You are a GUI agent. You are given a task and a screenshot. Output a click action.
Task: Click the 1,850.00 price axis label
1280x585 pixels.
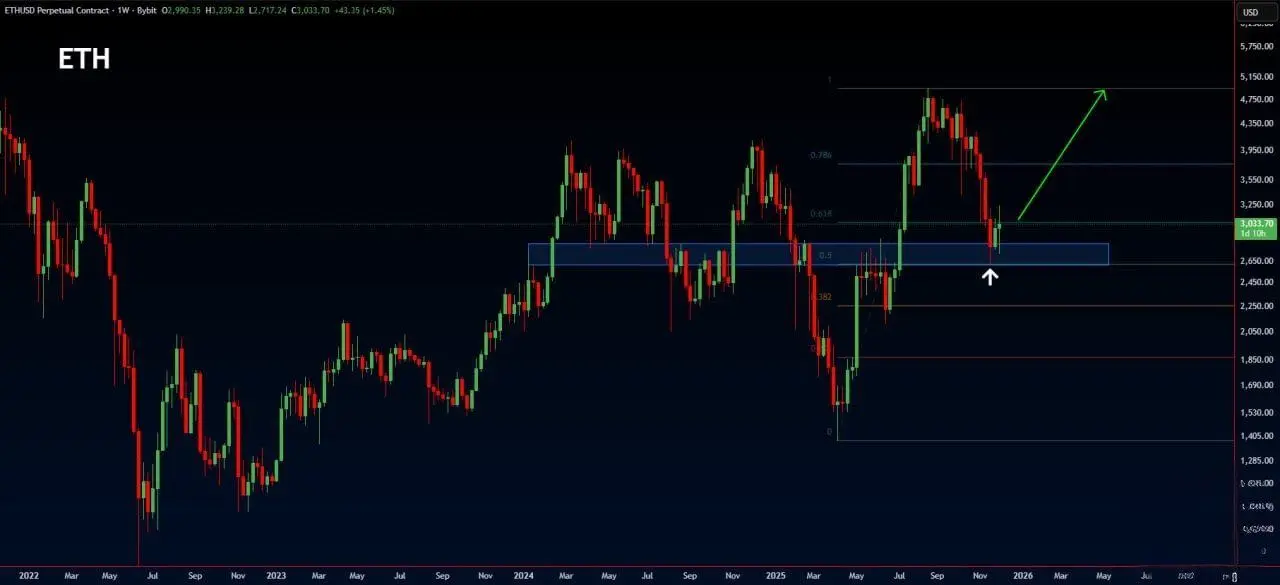pos(1256,358)
